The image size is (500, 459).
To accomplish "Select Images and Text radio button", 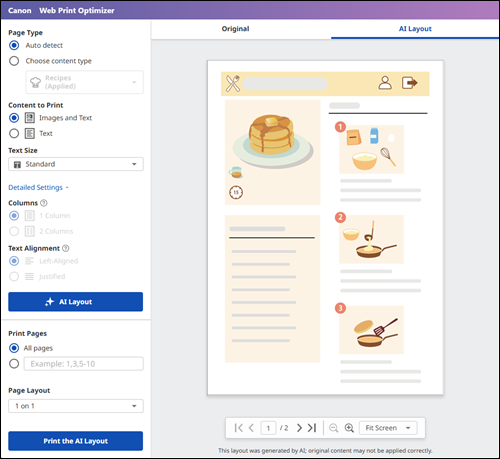I will (14, 118).
